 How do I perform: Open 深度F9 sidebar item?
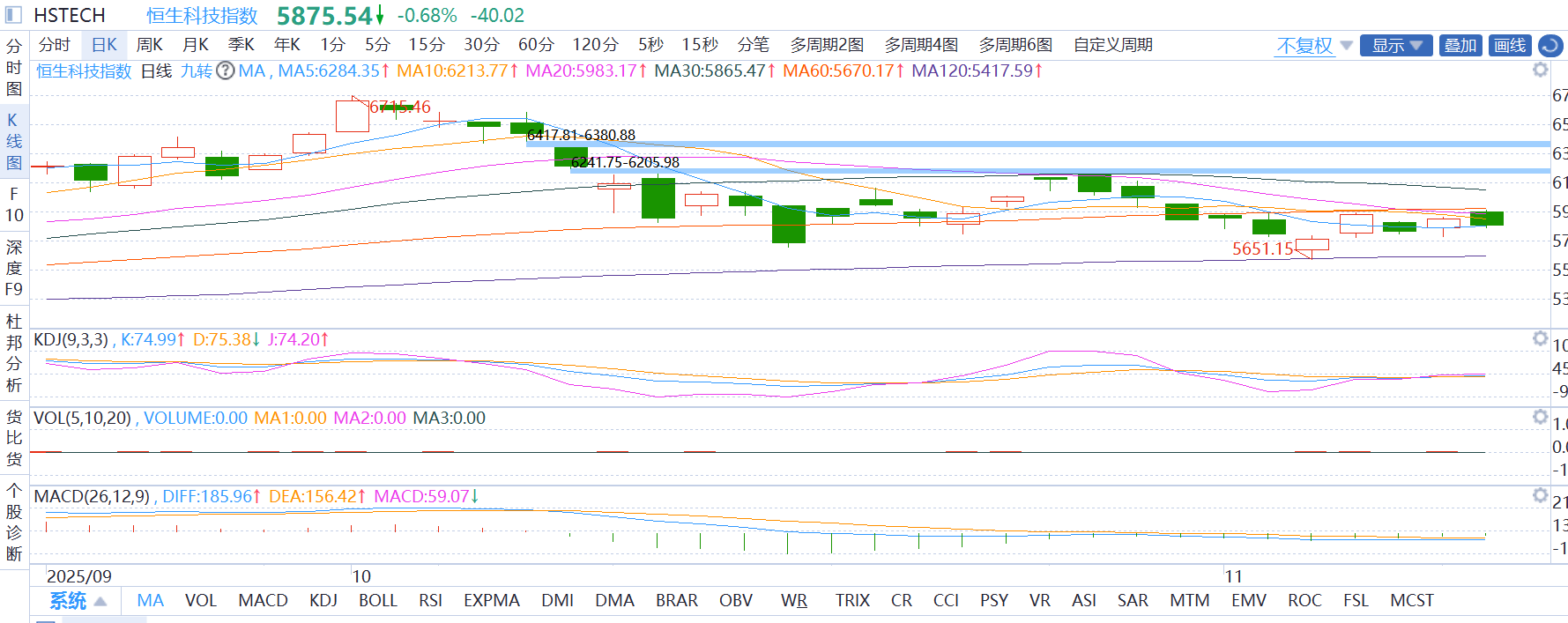click(14, 268)
